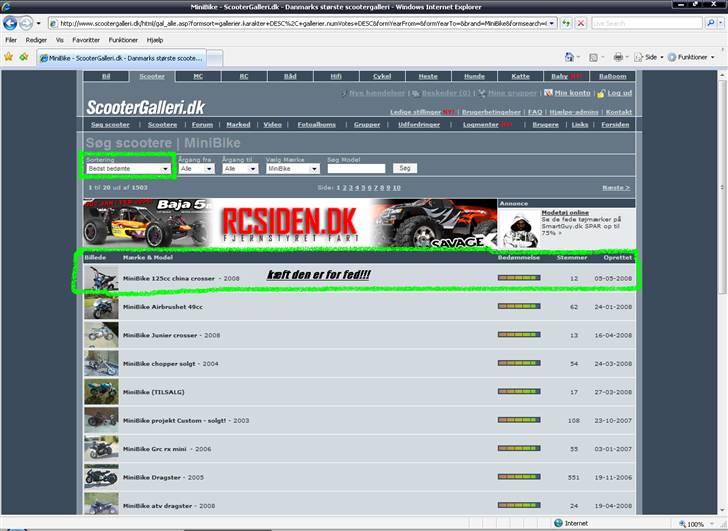Screen dimensions: 728x531
Task: Open the Forum navigation link
Action: [202, 124]
